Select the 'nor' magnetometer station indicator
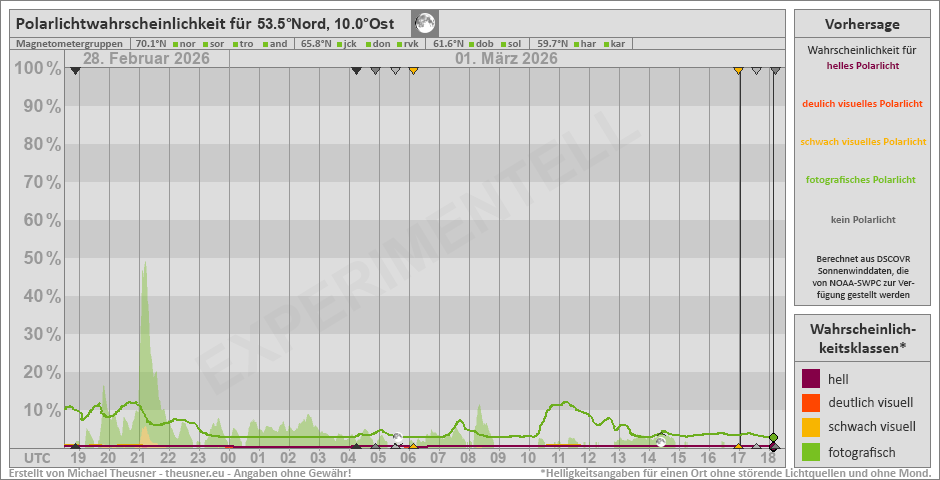The height and width of the screenshot is (480, 940). pos(185,44)
